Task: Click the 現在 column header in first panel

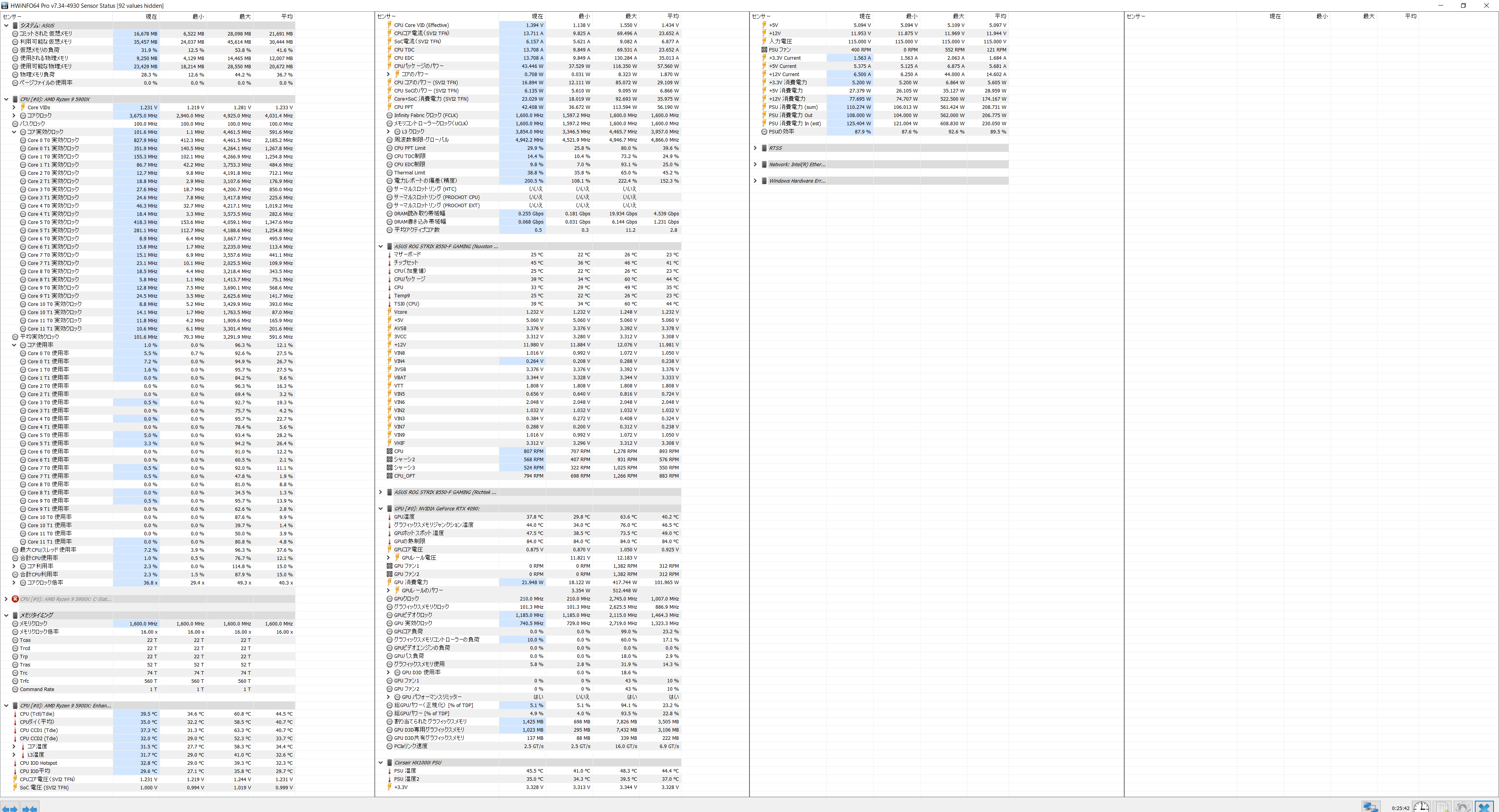Action: point(151,16)
